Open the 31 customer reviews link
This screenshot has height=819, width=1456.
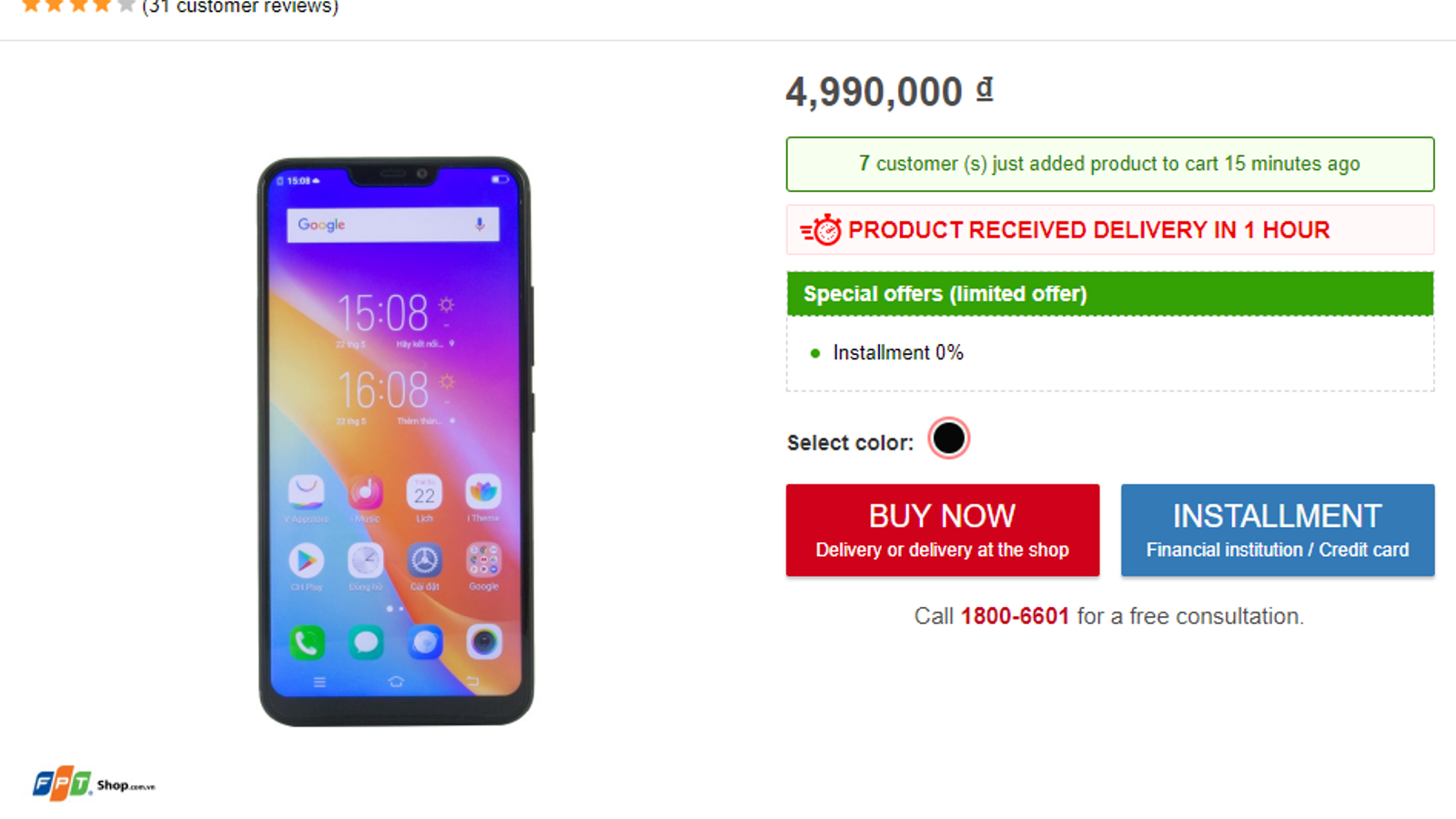pyautogui.click(x=240, y=7)
